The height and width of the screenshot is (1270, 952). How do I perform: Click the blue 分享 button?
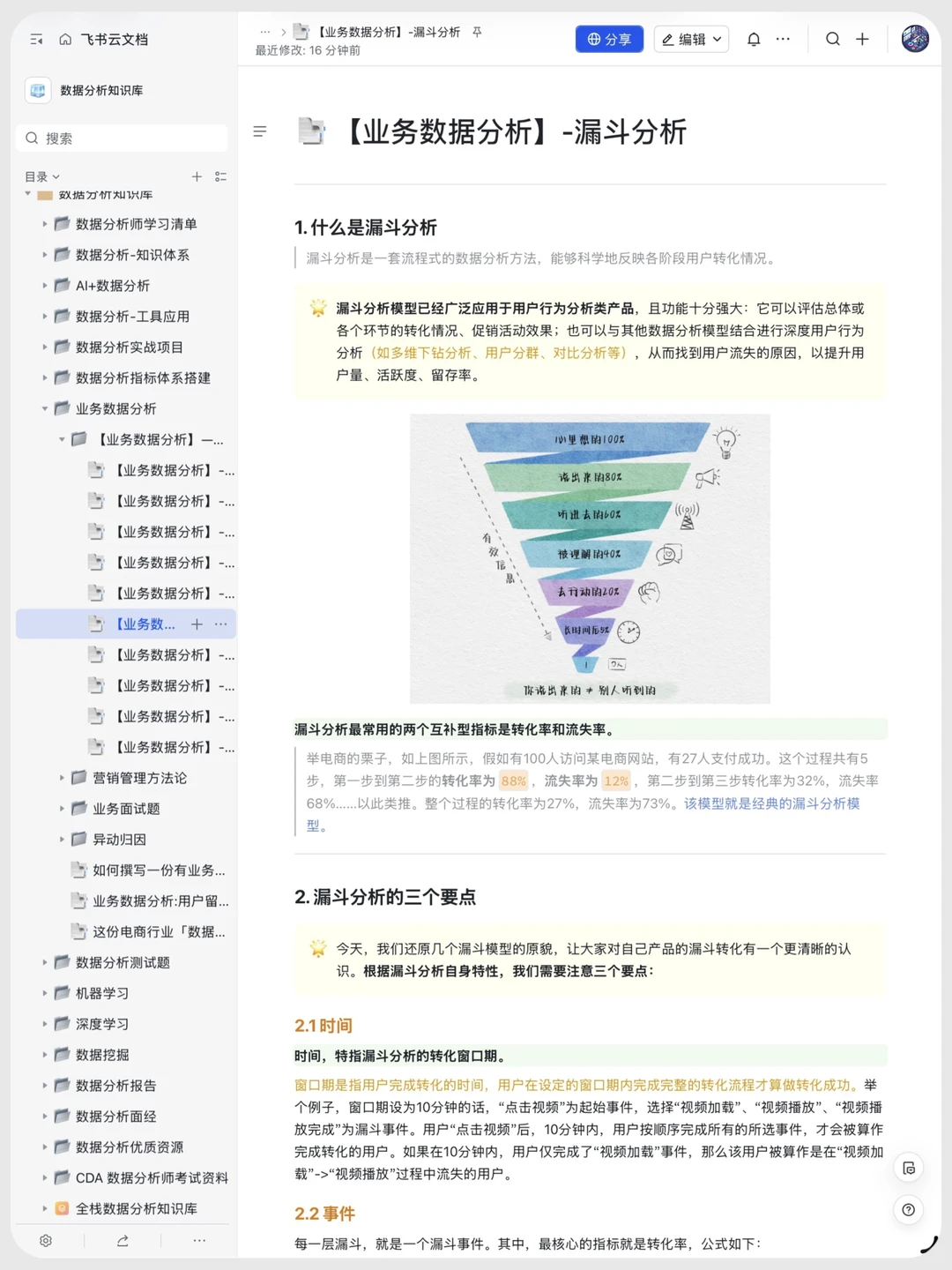pos(609,40)
